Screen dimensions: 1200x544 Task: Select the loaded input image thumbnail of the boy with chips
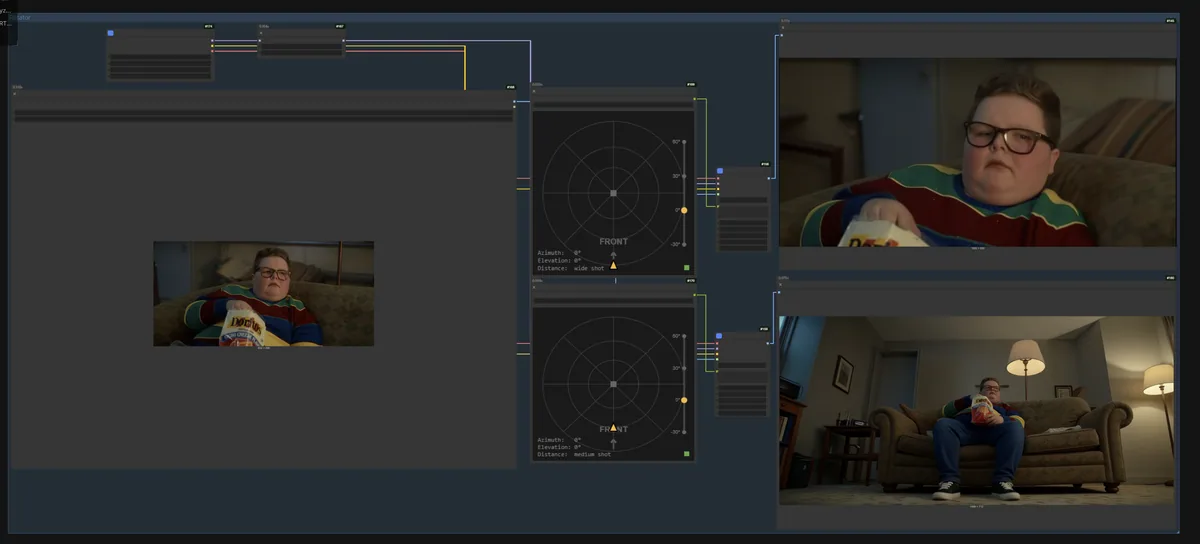[x=263, y=294]
